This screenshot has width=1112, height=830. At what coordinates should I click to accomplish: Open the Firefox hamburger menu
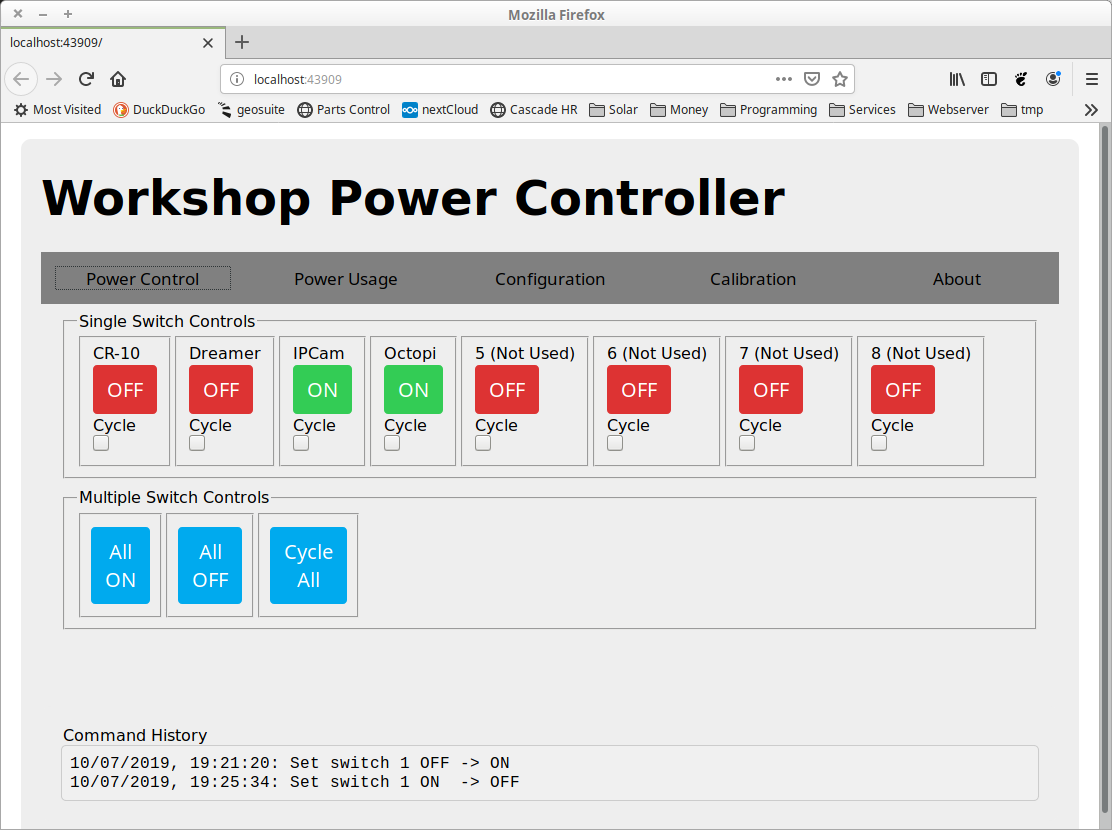[1092, 79]
